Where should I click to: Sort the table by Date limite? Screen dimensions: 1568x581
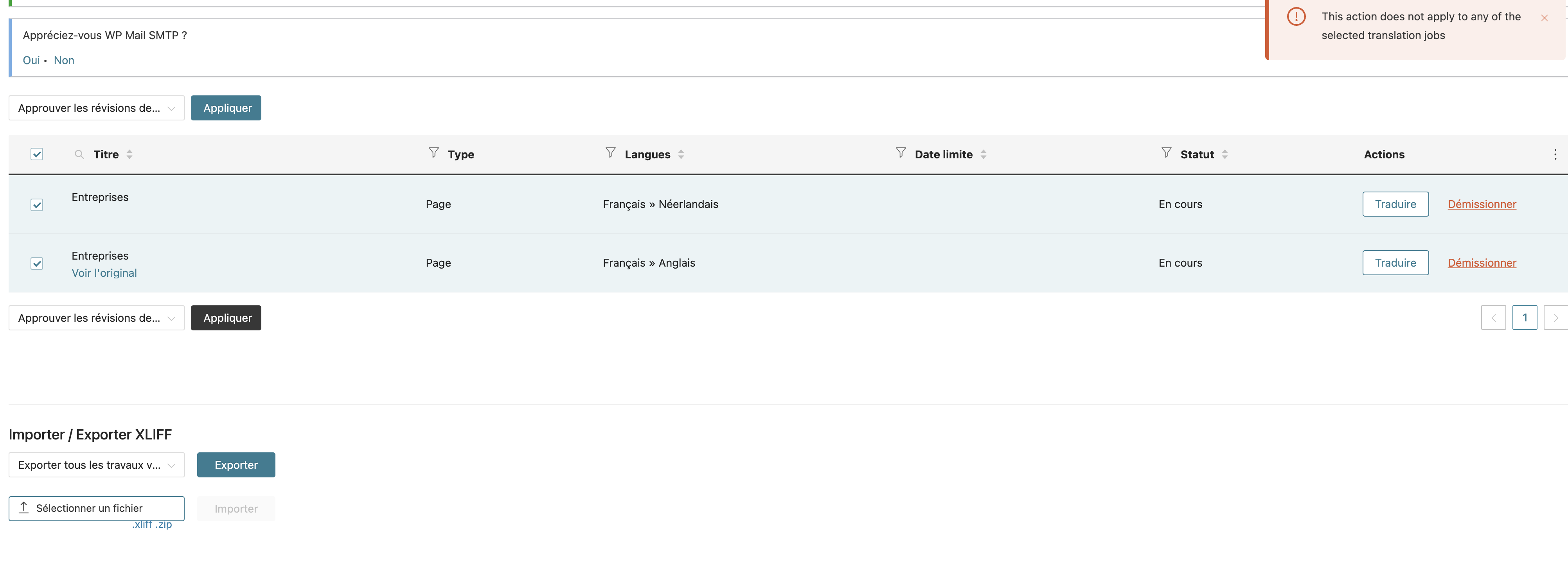pos(983,154)
